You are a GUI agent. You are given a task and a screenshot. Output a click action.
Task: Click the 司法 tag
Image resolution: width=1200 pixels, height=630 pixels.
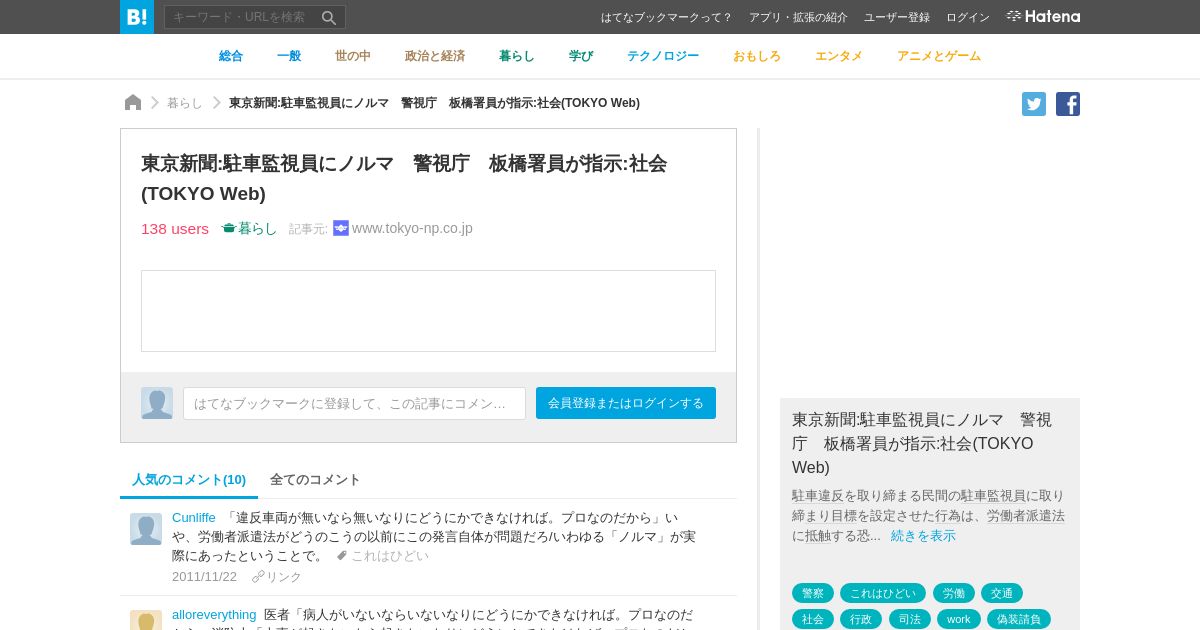[x=910, y=619]
